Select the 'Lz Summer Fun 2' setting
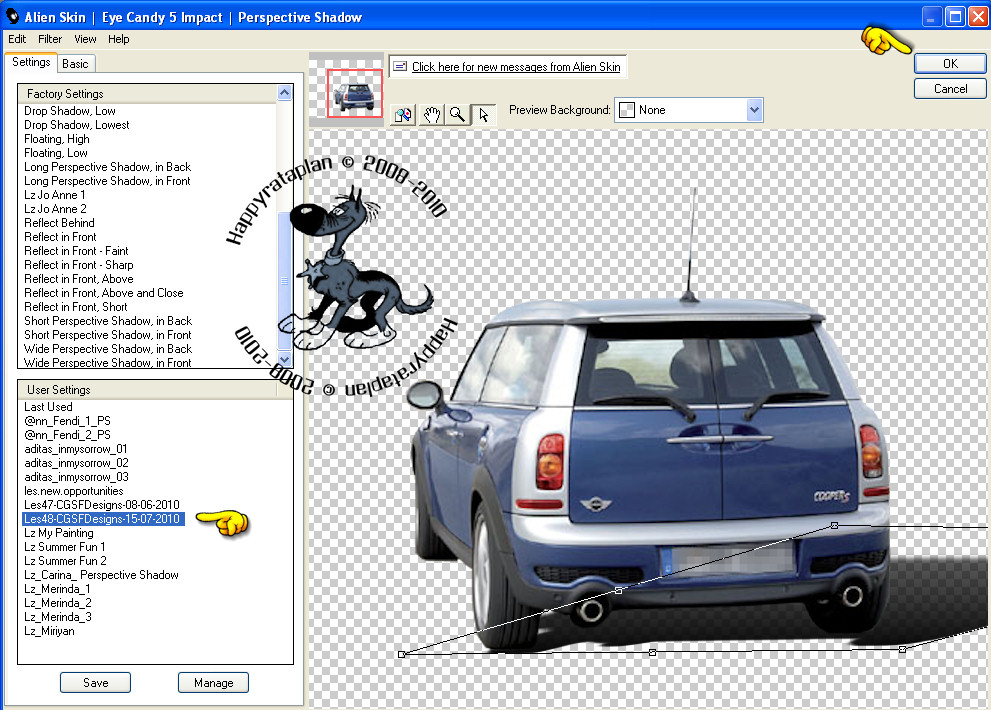991x710 pixels. pyautogui.click(x=66, y=561)
